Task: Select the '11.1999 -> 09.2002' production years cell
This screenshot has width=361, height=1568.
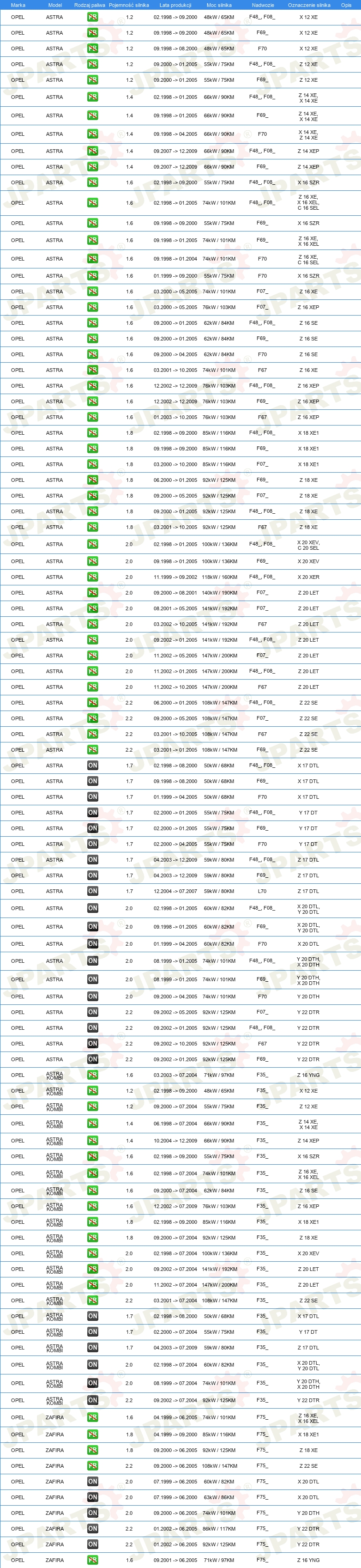Action: pos(175,577)
